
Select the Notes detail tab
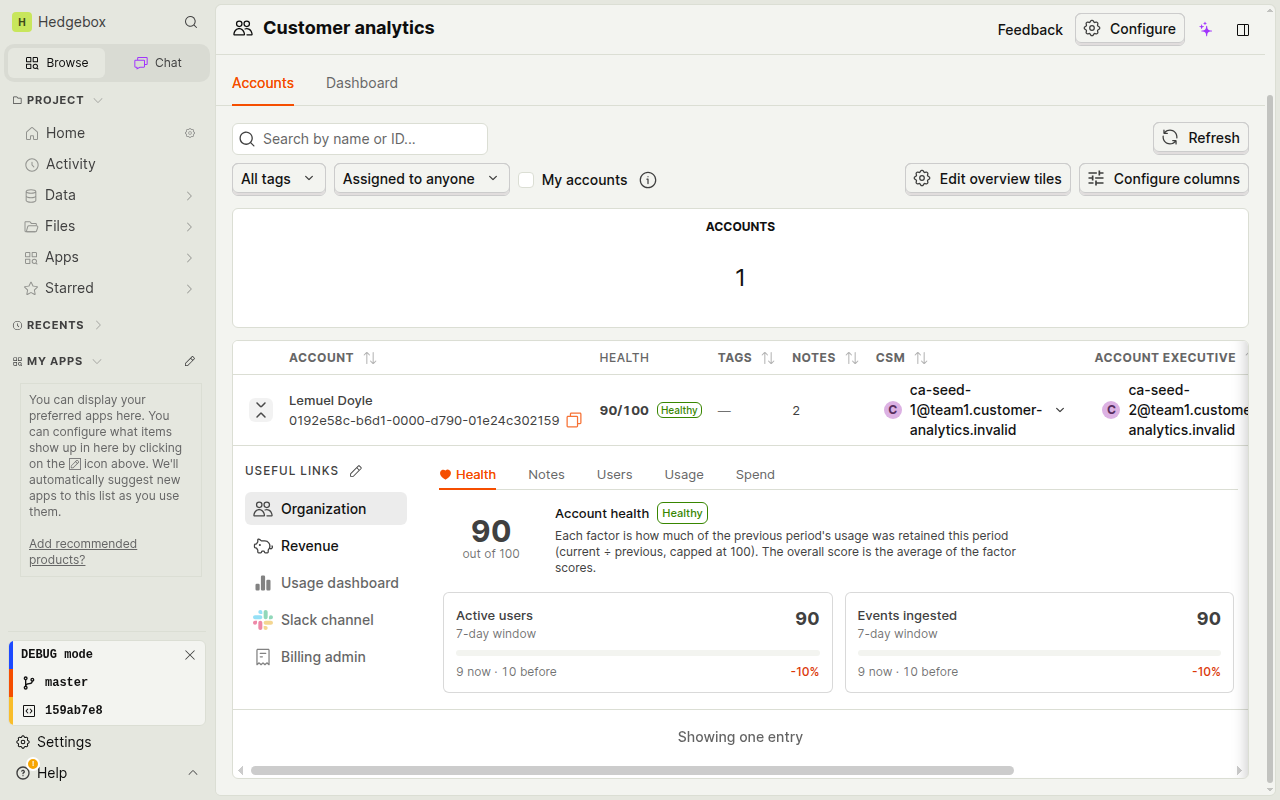(547, 474)
